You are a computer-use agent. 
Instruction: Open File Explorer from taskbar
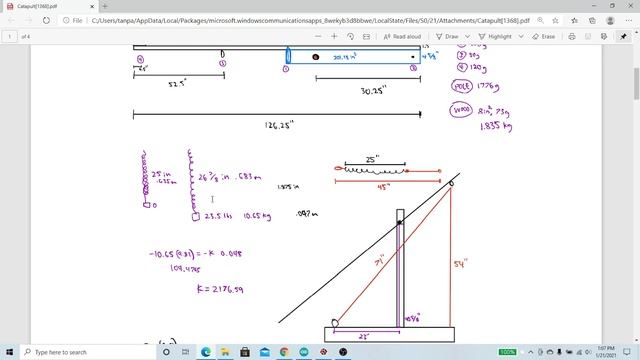point(225,352)
